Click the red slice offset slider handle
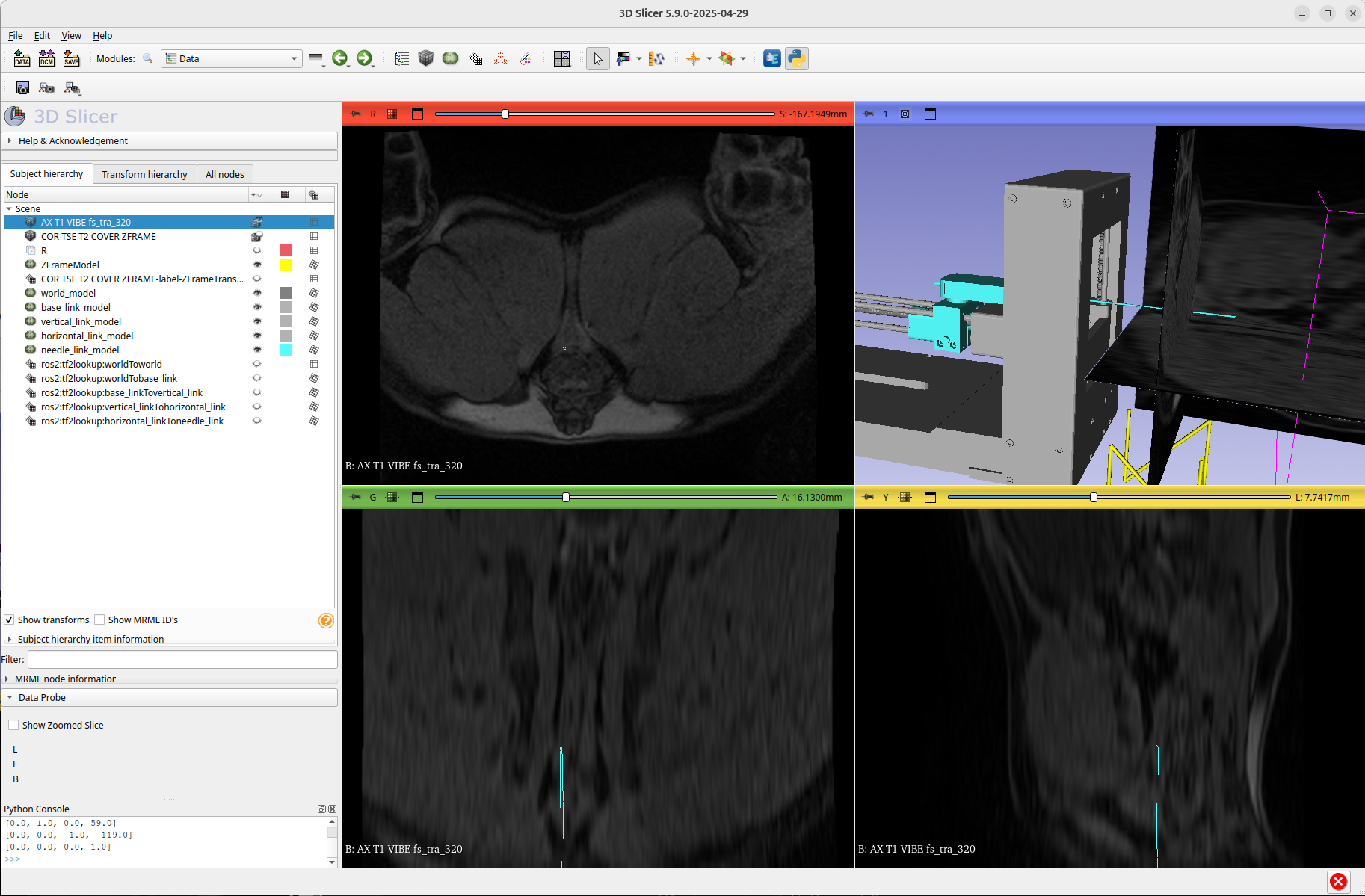 tap(505, 114)
